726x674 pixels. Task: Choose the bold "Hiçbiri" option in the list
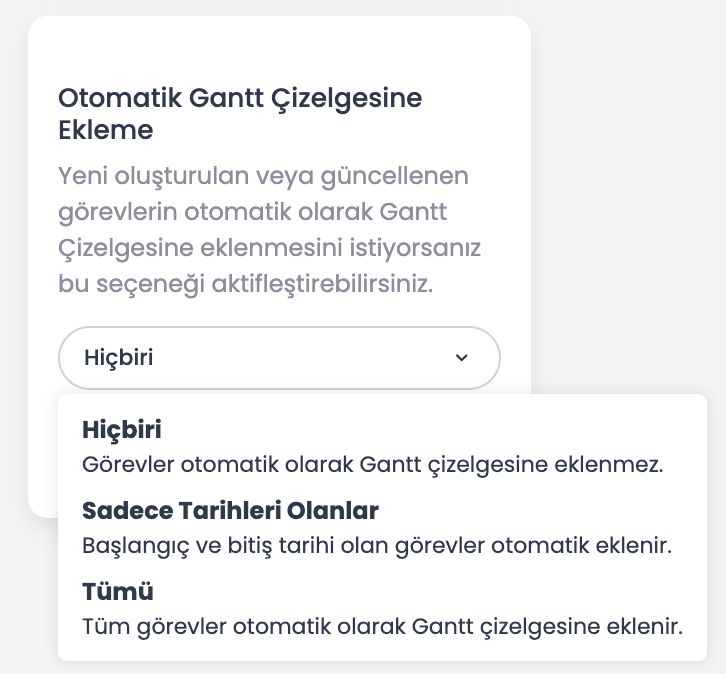tap(121, 429)
